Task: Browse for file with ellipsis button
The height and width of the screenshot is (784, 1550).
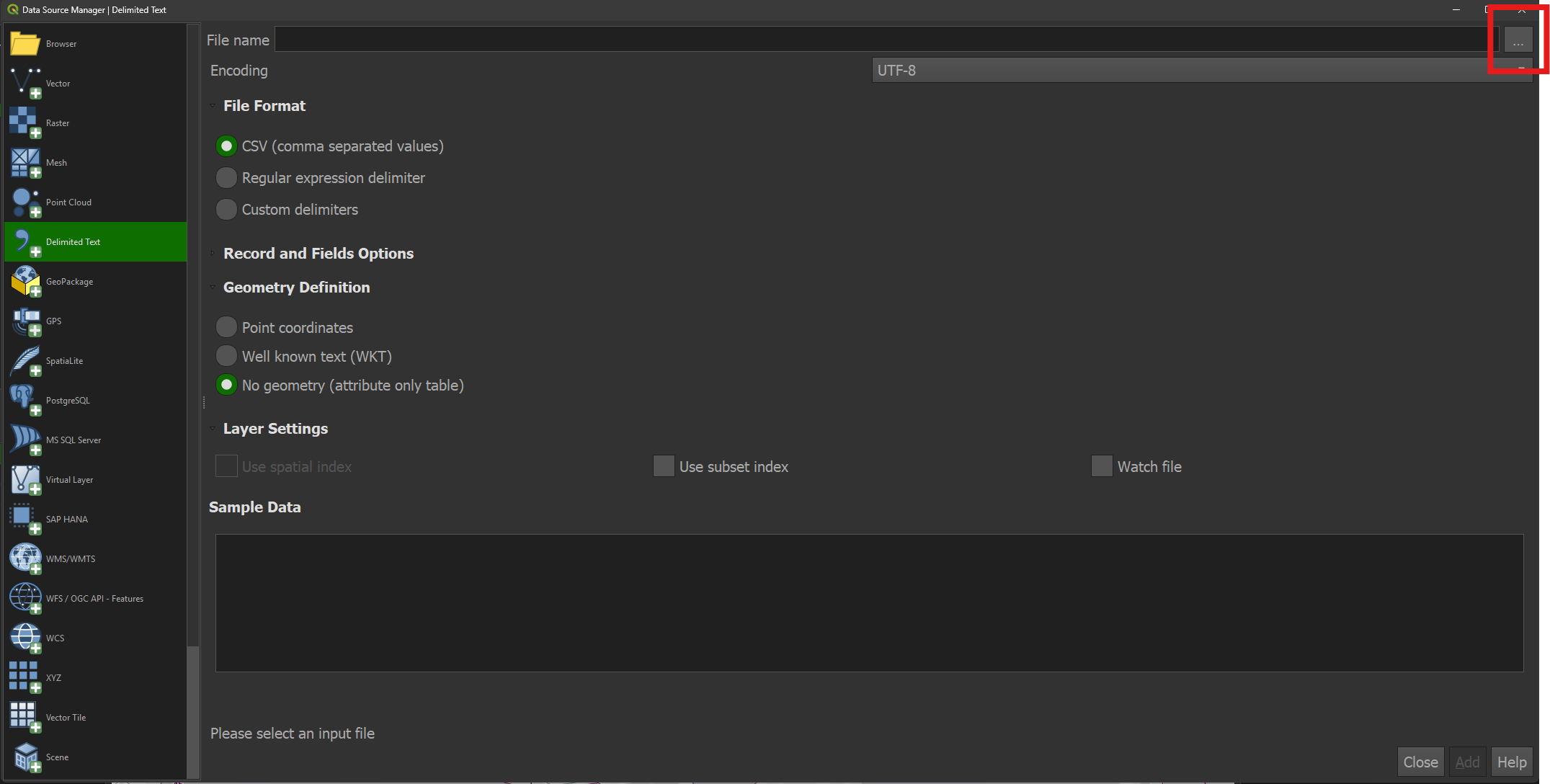Action: [x=1518, y=40]
